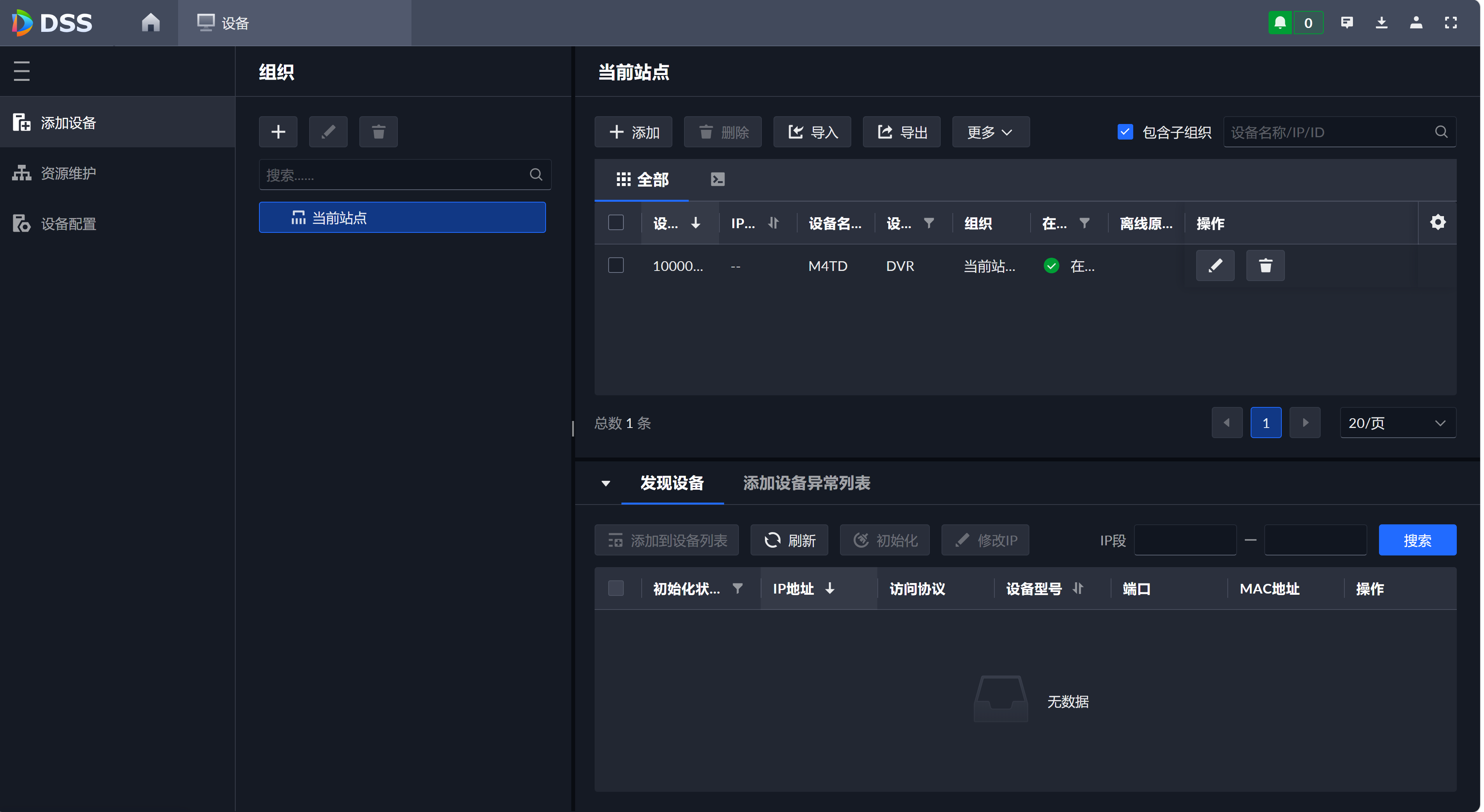This screenshot has height=812, width=1484.
Task: Focus the IP段 start address field
Action: click(x=1186, y=540)
